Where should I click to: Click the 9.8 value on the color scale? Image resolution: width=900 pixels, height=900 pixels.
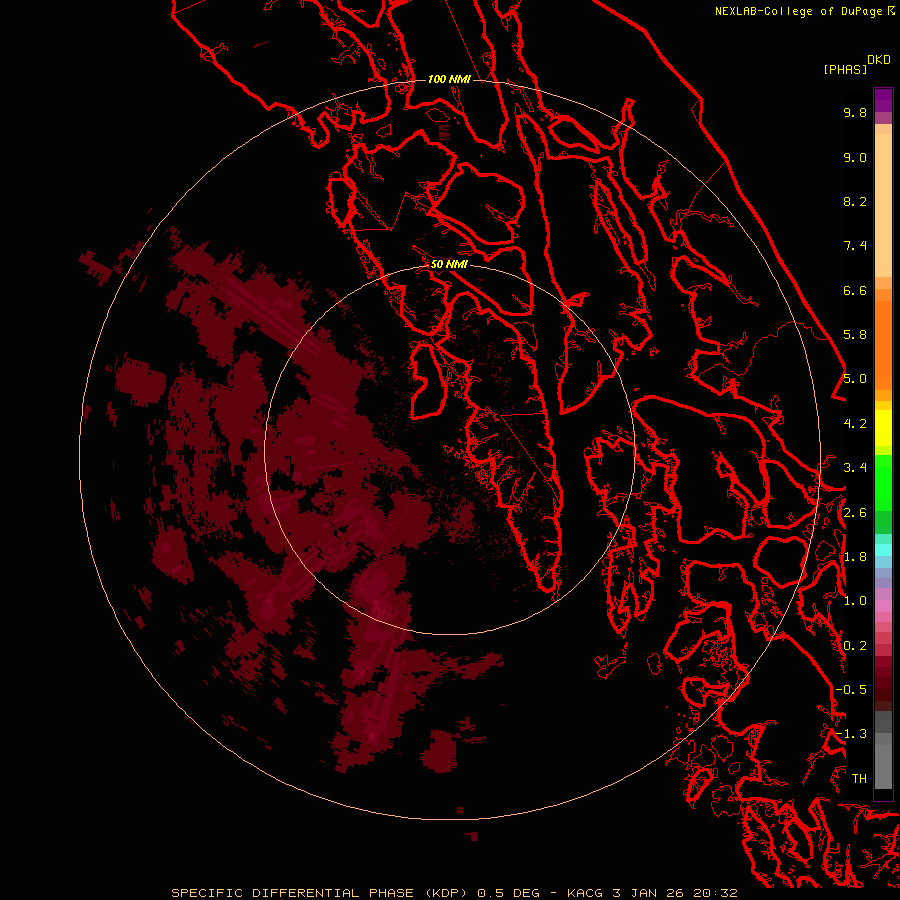pyautogui.click(x=855, y=112)
